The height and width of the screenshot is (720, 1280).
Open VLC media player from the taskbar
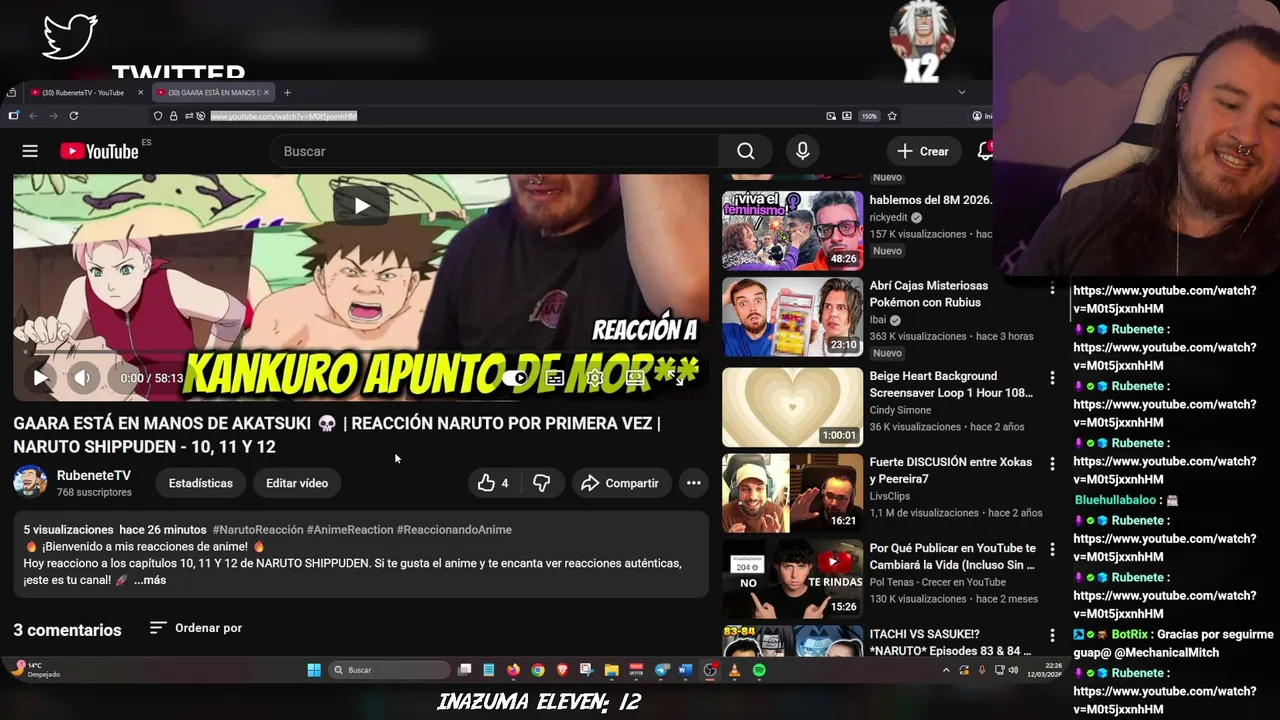(735, 670)
